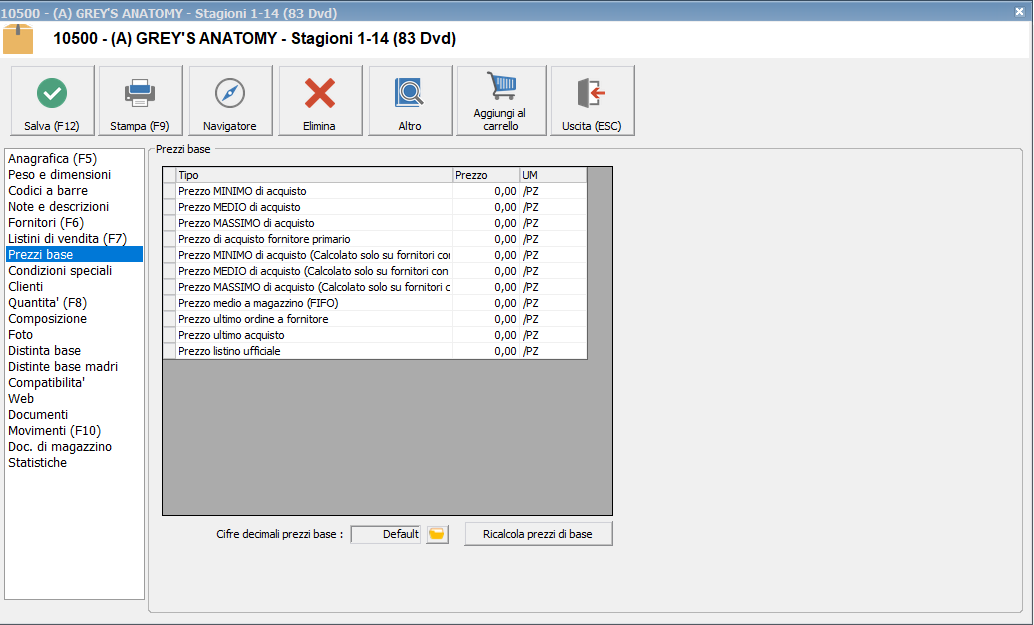The image size is (1034, 625).
Task: Click the Cifre decimali Default field
Action: coord(386,534)
